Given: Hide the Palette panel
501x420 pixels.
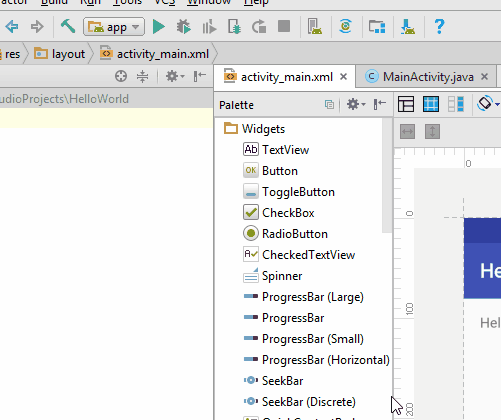Looking at the screenshot, I should click(x=380, y=105).
